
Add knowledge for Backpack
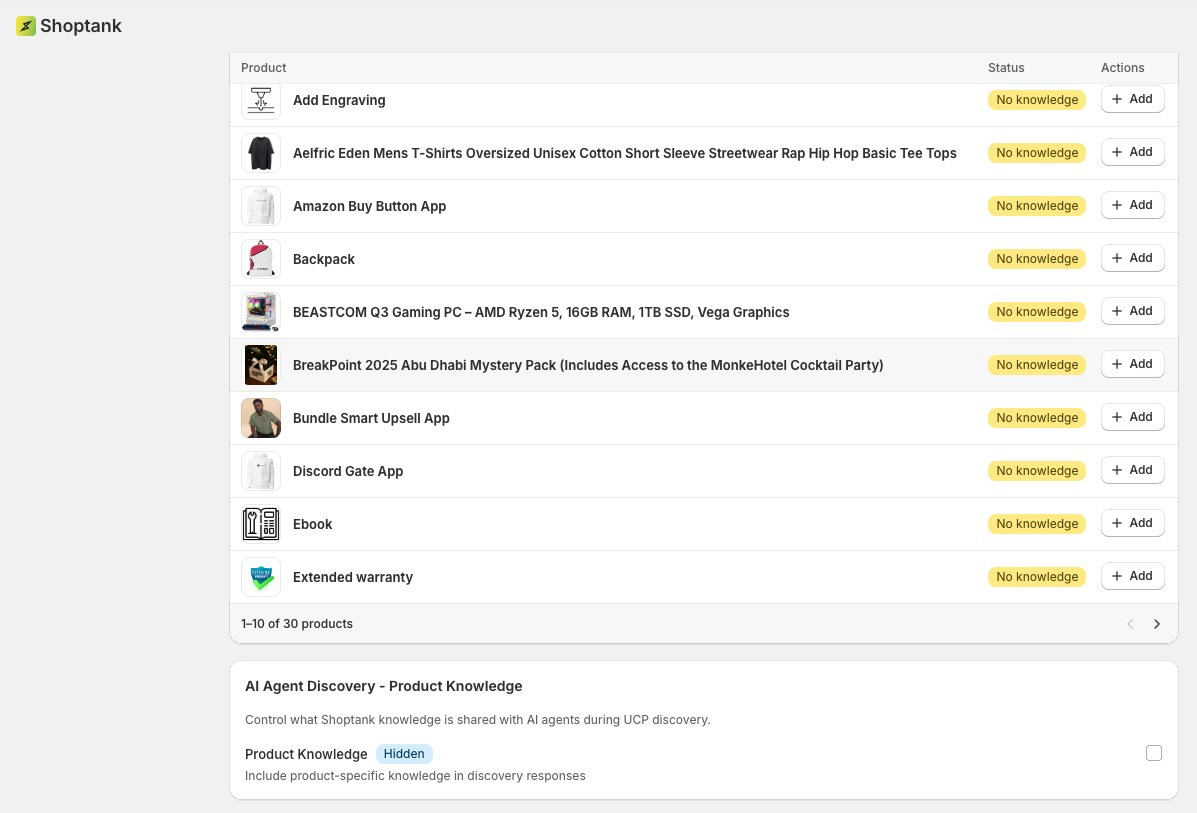(x=1132, y=258)
